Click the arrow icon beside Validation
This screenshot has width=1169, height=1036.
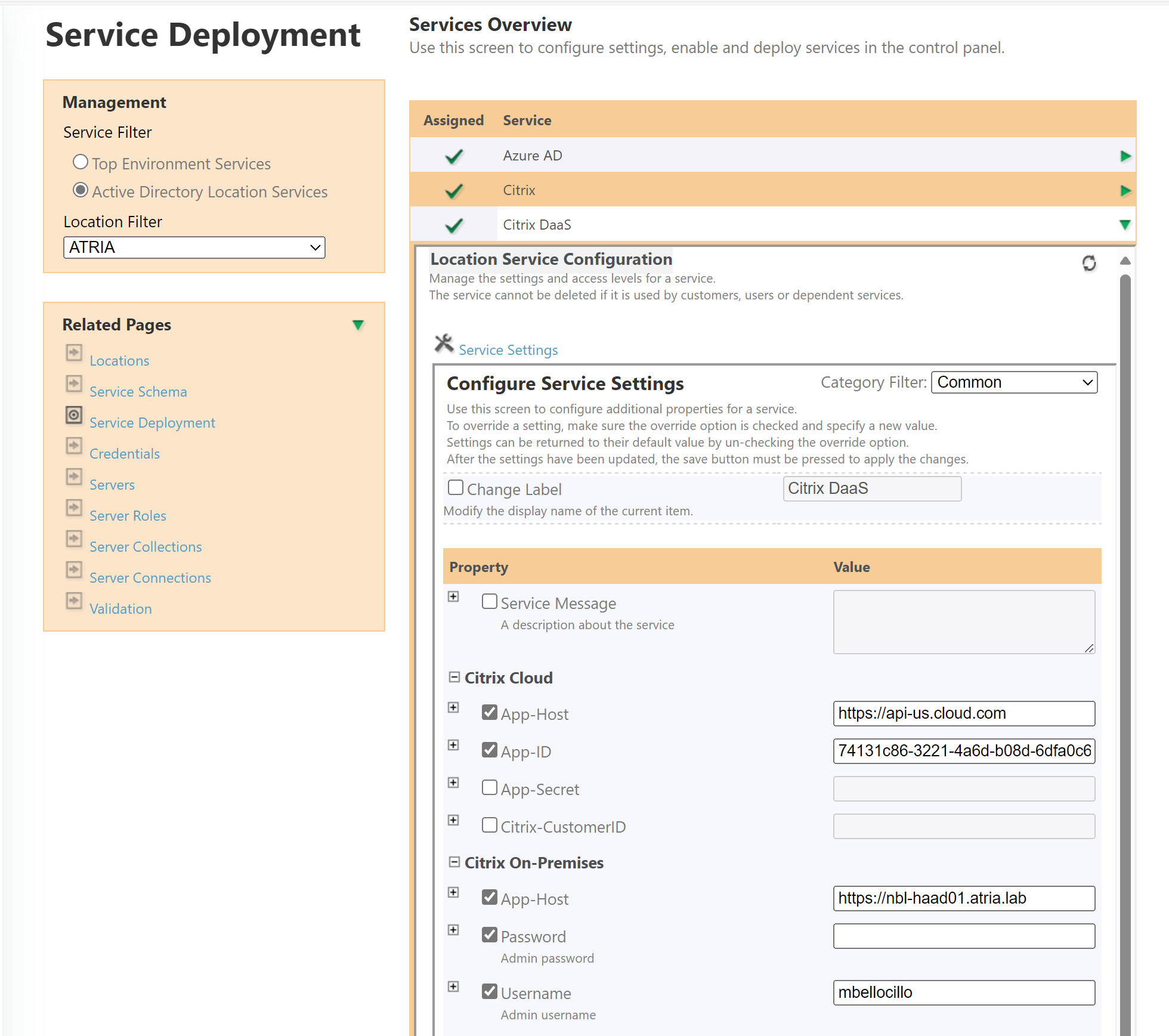click(x=74, y=601)
